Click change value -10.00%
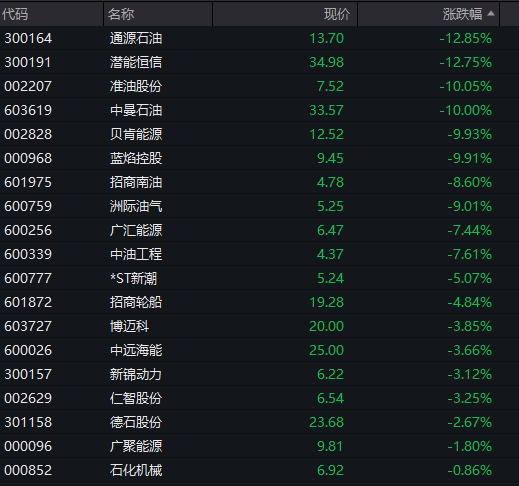 pyautogui.click(x=465, y=110)
